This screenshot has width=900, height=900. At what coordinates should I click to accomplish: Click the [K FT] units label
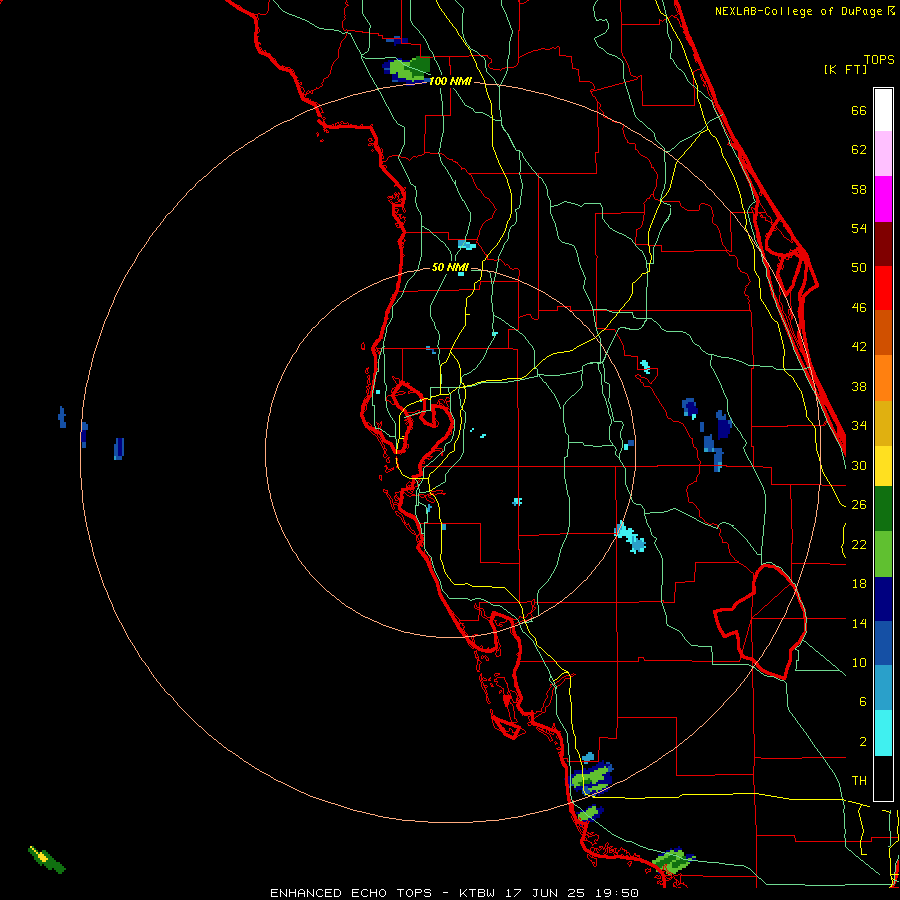point(845,70)
